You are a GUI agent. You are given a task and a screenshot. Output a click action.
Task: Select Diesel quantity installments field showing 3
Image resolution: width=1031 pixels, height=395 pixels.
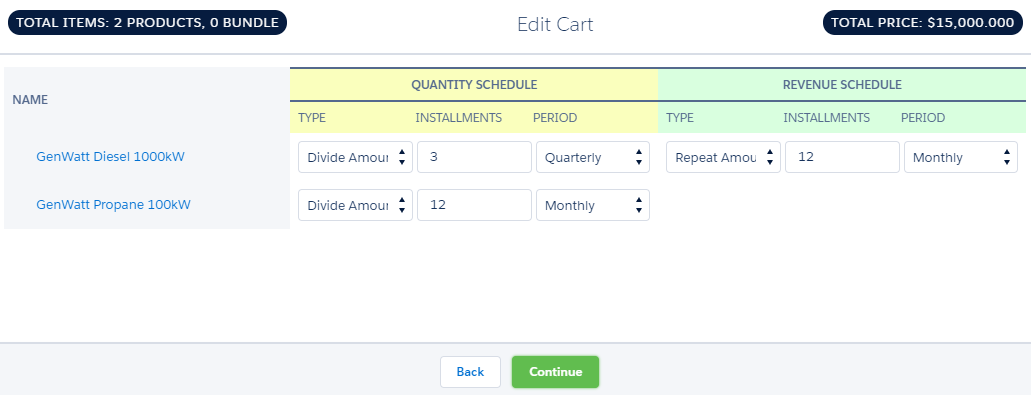(x=474, y=157)
